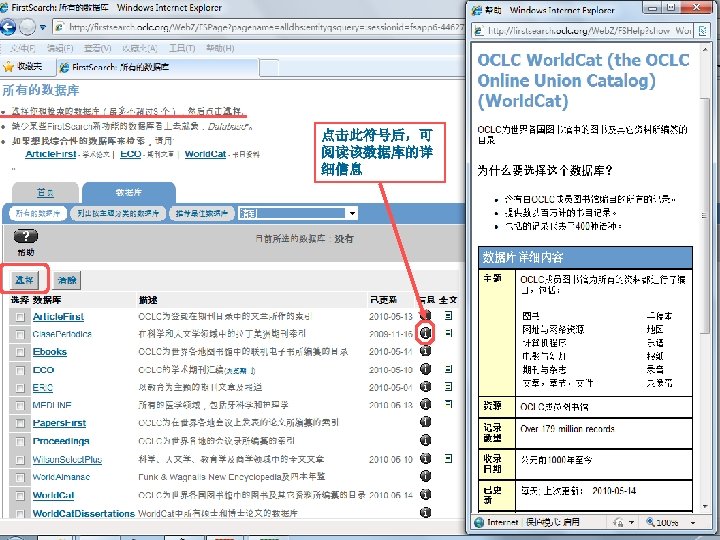Click the databases by subject pill button
This screenshot has height=540, width=720.
118,214
